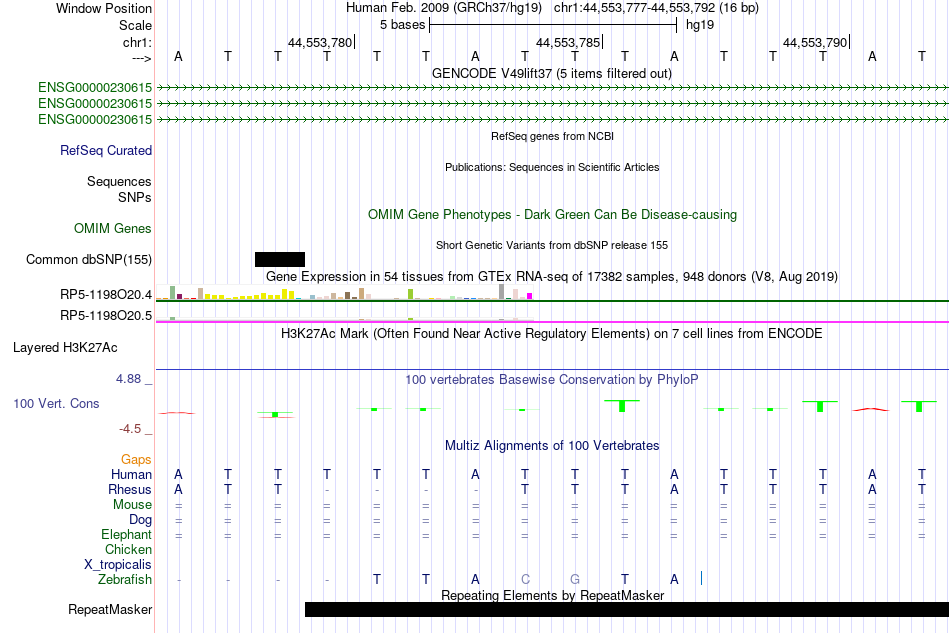Click the 100 Vert. Cons track label
The image size is (950, 633).
click(56, 403)
